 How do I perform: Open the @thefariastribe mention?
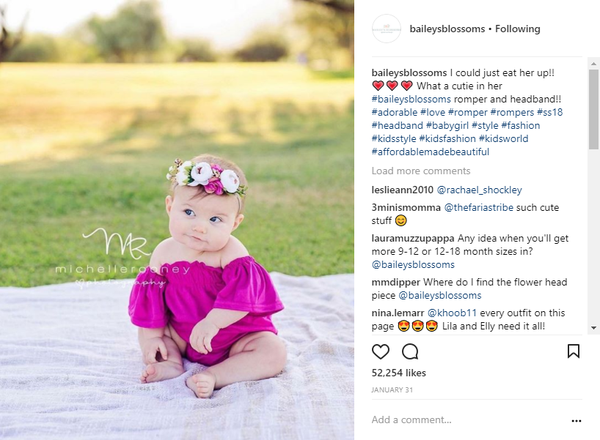478,208
